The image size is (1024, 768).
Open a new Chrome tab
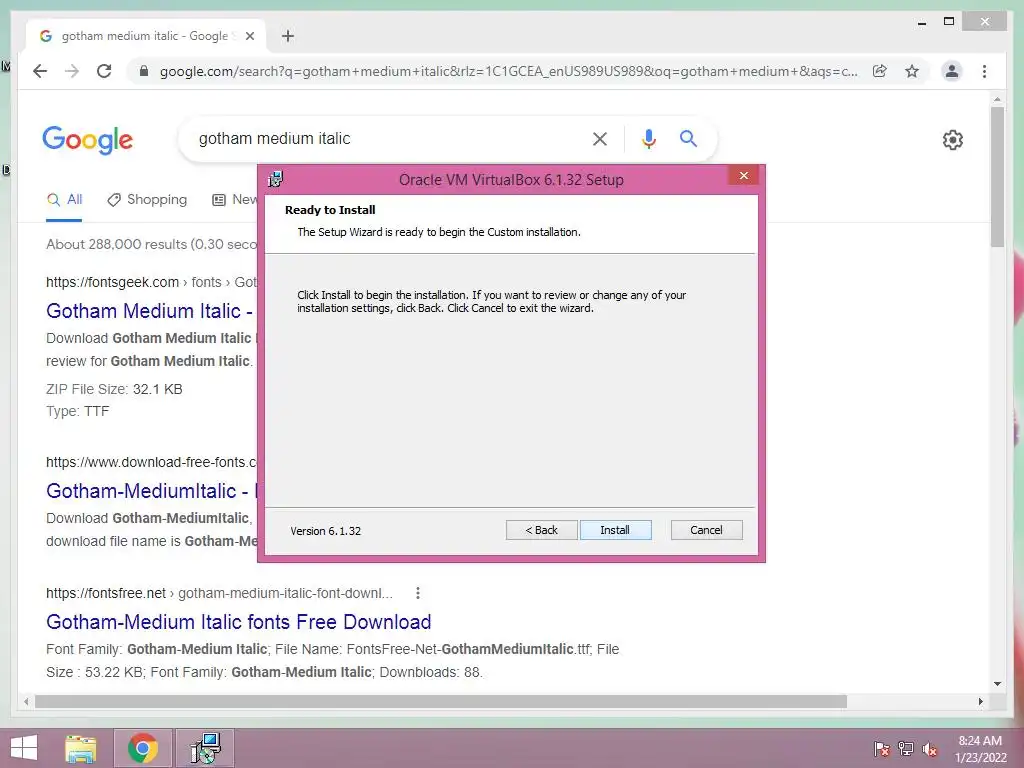coord(288,36)
